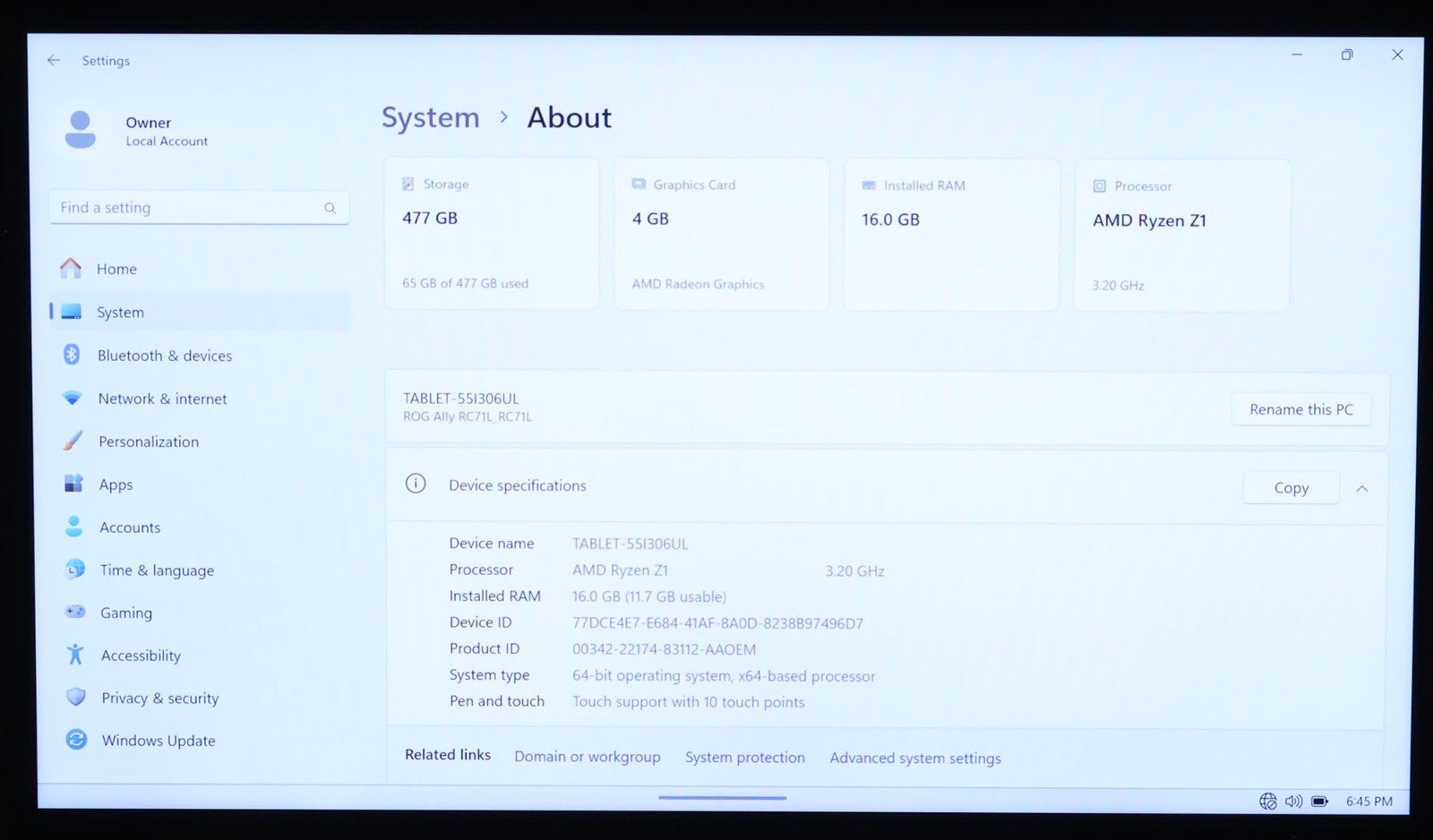
Task: Go back using the Settings back arrow
Action: click(x=54, y=60)
